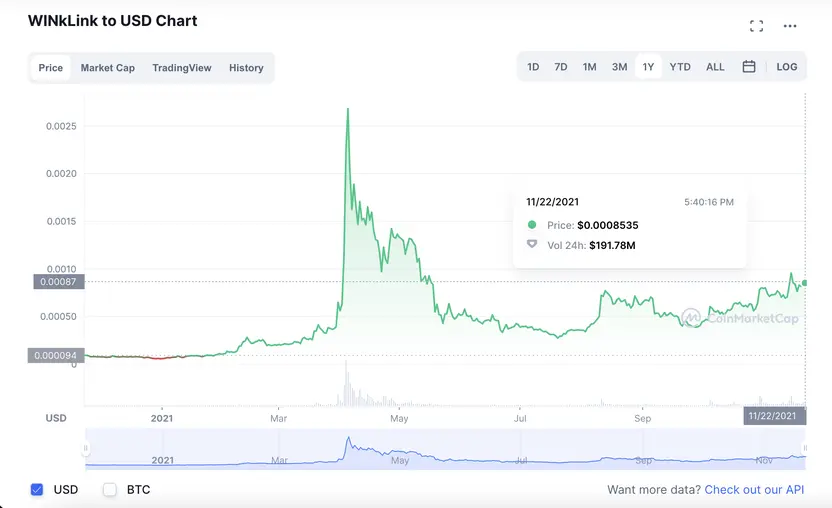The height and width of the screenshot is (508, 832).
Task: Switch to the Market Cap tab
Action: 108,68
